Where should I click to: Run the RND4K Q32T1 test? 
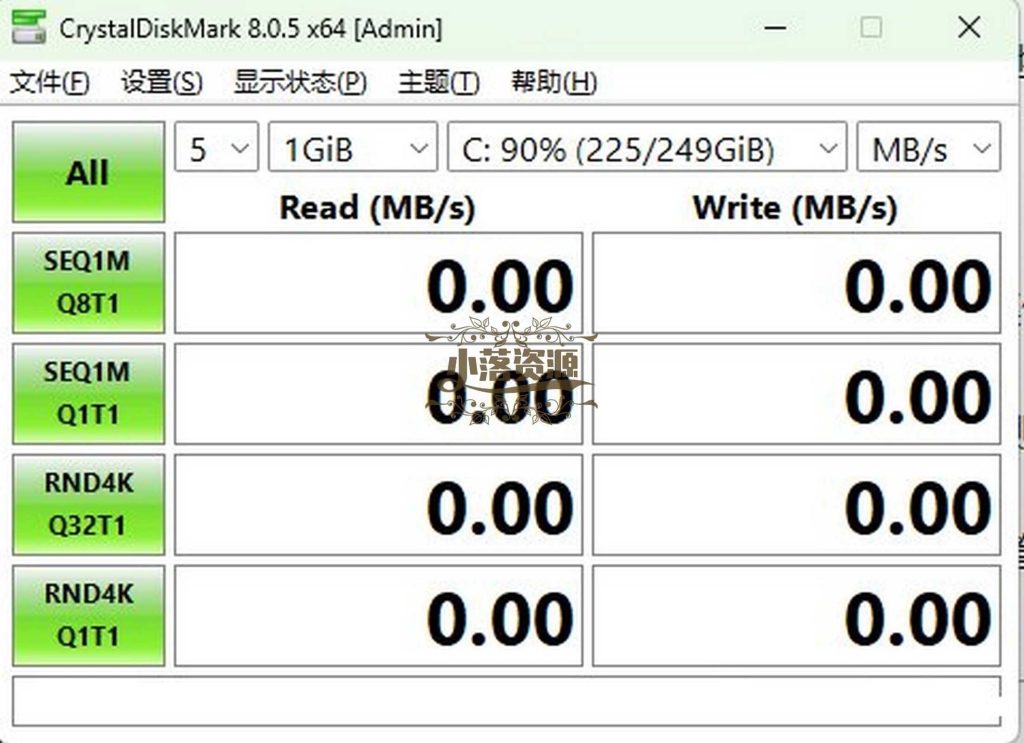[88, 505]
